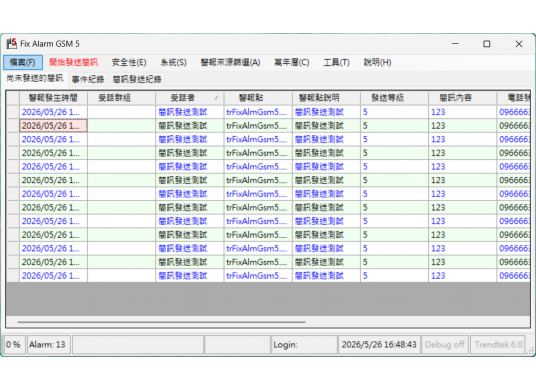The image size is (536, 390).
Task: Click the Login: status bar field
Action: [304, 345]
